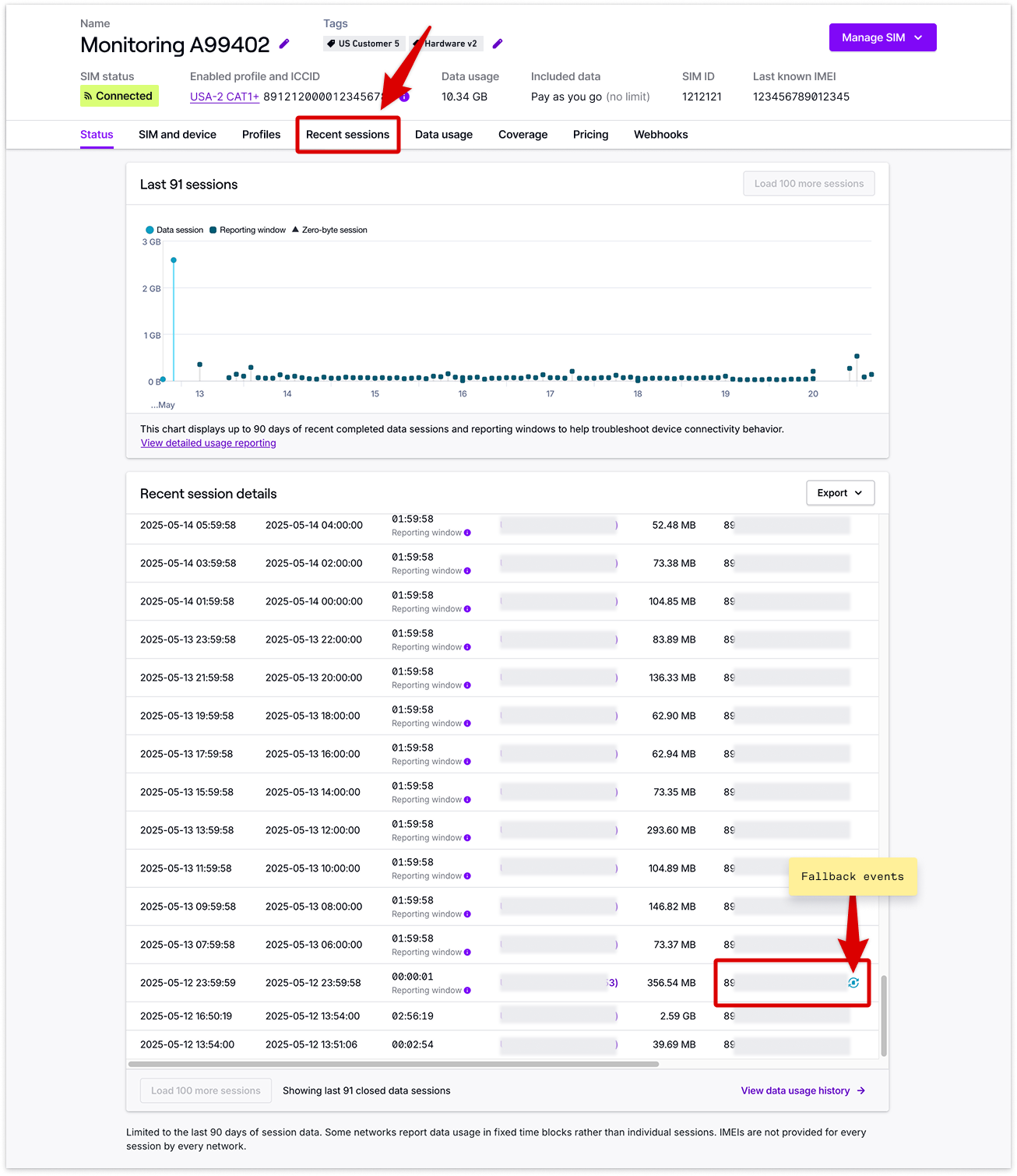The height and width of the screenshot is (1176, 1017).
Task: Click the Pay as you go text
Action: [566, 97]
